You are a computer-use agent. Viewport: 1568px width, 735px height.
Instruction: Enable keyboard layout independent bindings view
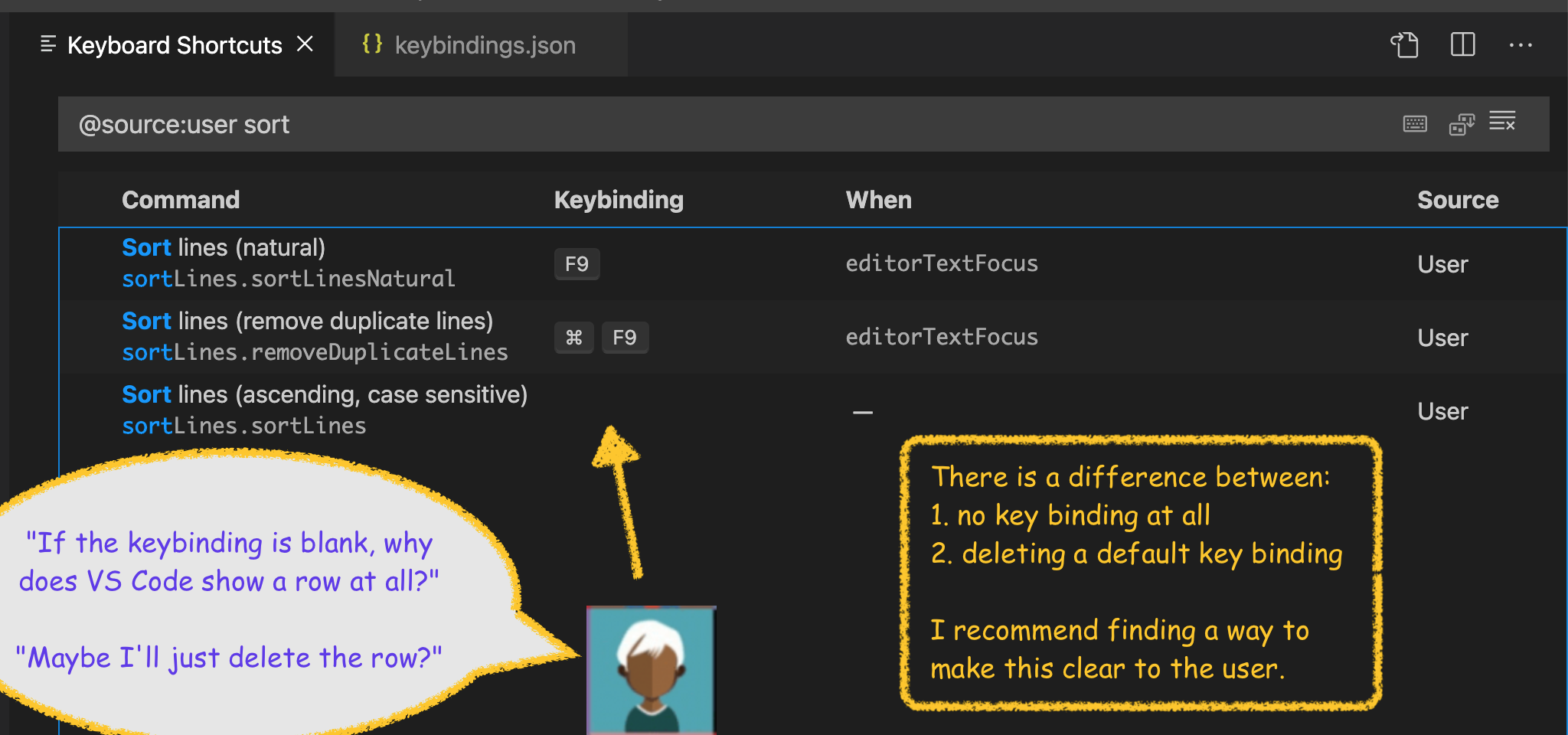click(1414, 122)
